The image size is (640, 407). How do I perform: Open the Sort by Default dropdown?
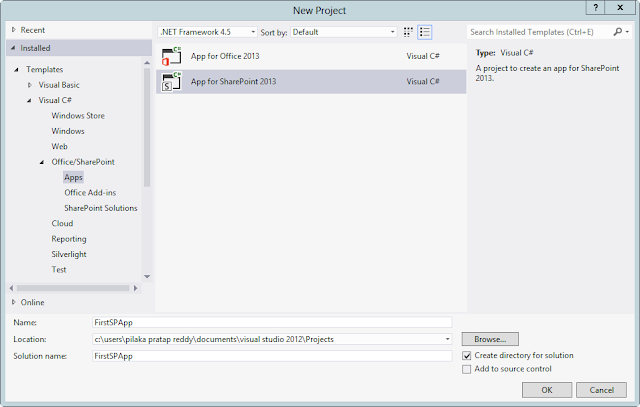tap(344, 32)
